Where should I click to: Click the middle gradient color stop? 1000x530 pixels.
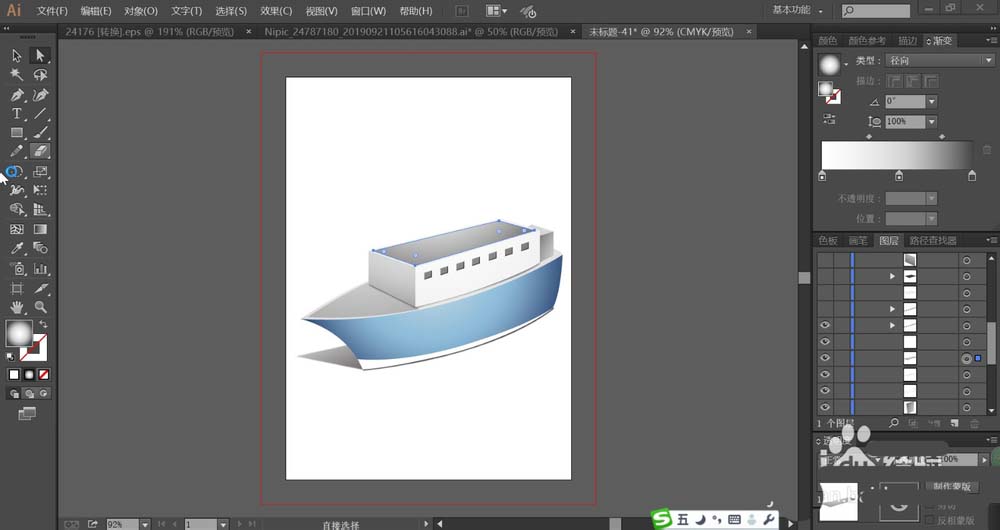[x=899, y=175]
